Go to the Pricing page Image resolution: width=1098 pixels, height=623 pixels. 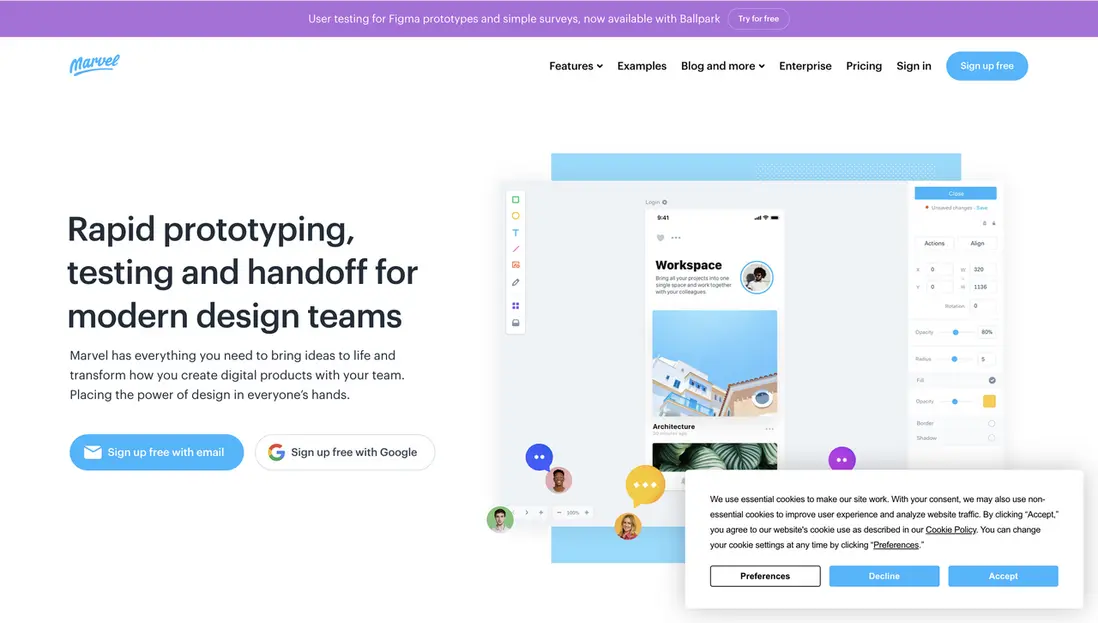[x=863, y=66]
